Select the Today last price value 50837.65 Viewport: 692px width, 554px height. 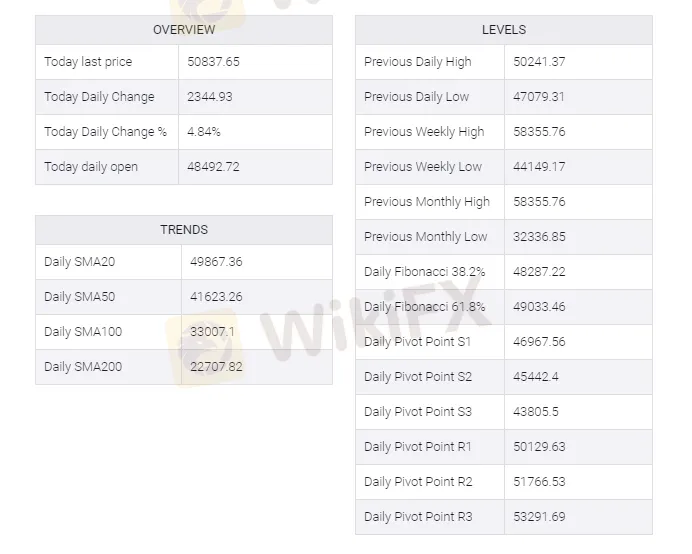click(x=213, y=62)
